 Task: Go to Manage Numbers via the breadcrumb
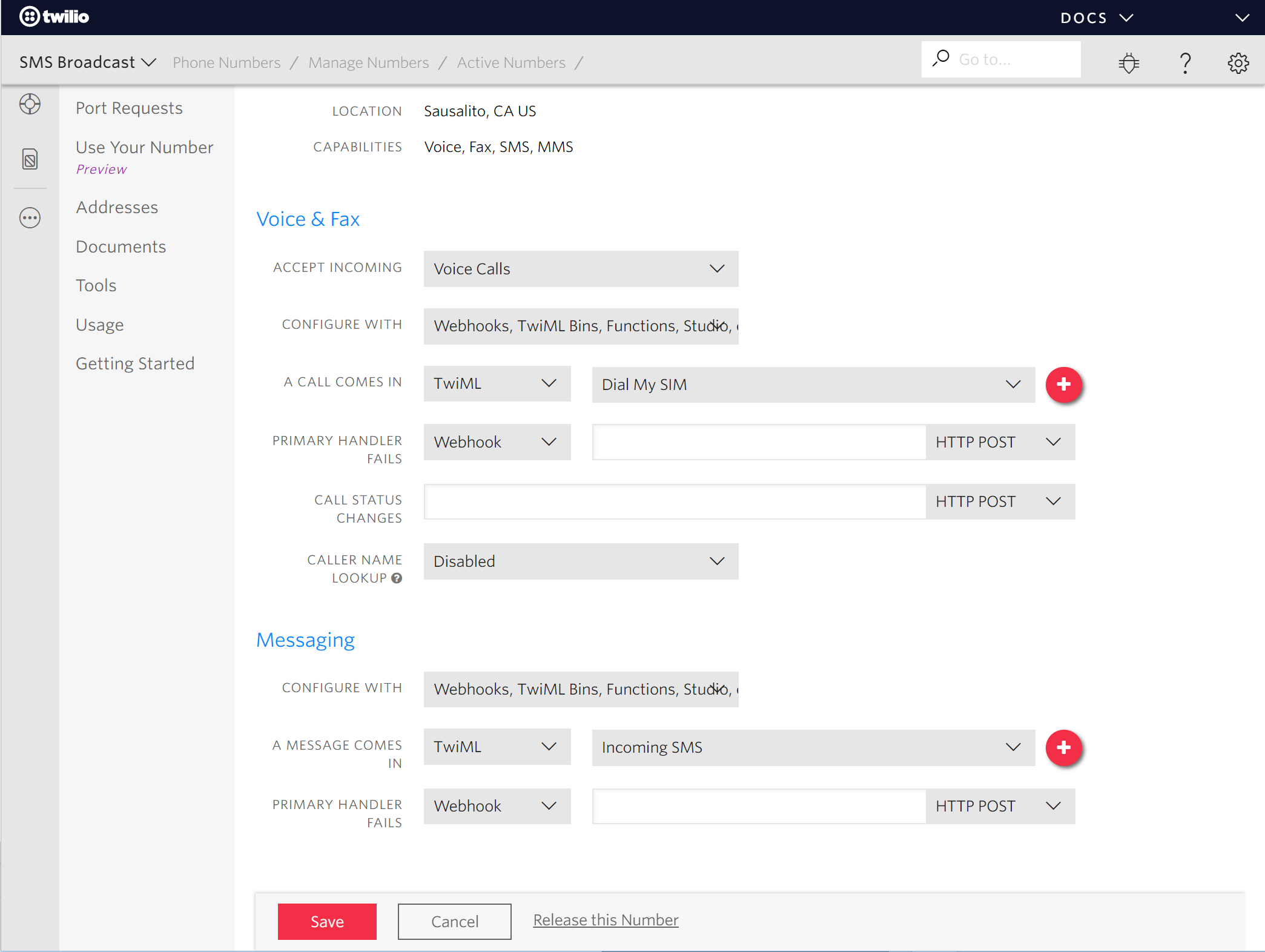368,62
